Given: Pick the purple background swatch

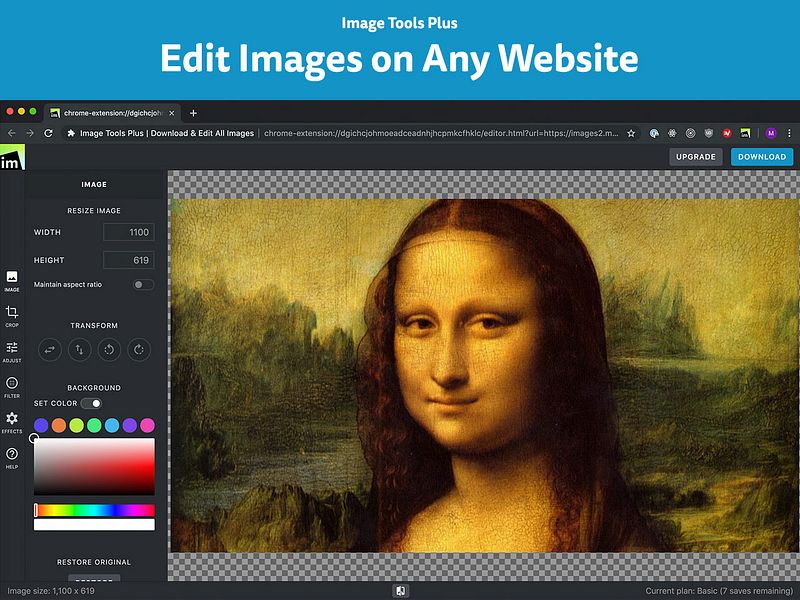Looking at the screenshot, I should 130,425.
